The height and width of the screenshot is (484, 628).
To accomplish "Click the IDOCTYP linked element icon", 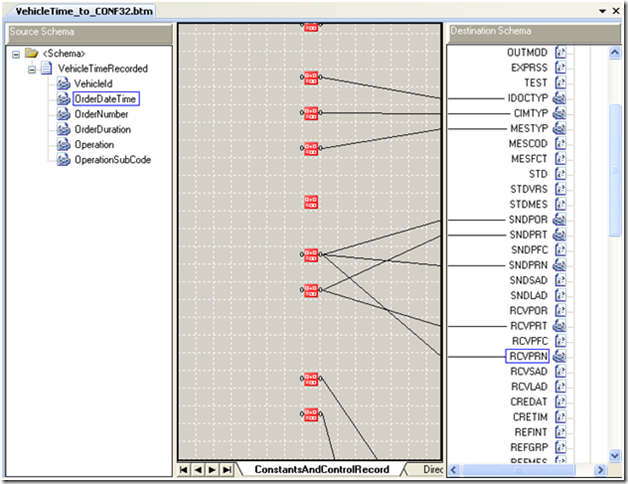I will click(560, 98).
